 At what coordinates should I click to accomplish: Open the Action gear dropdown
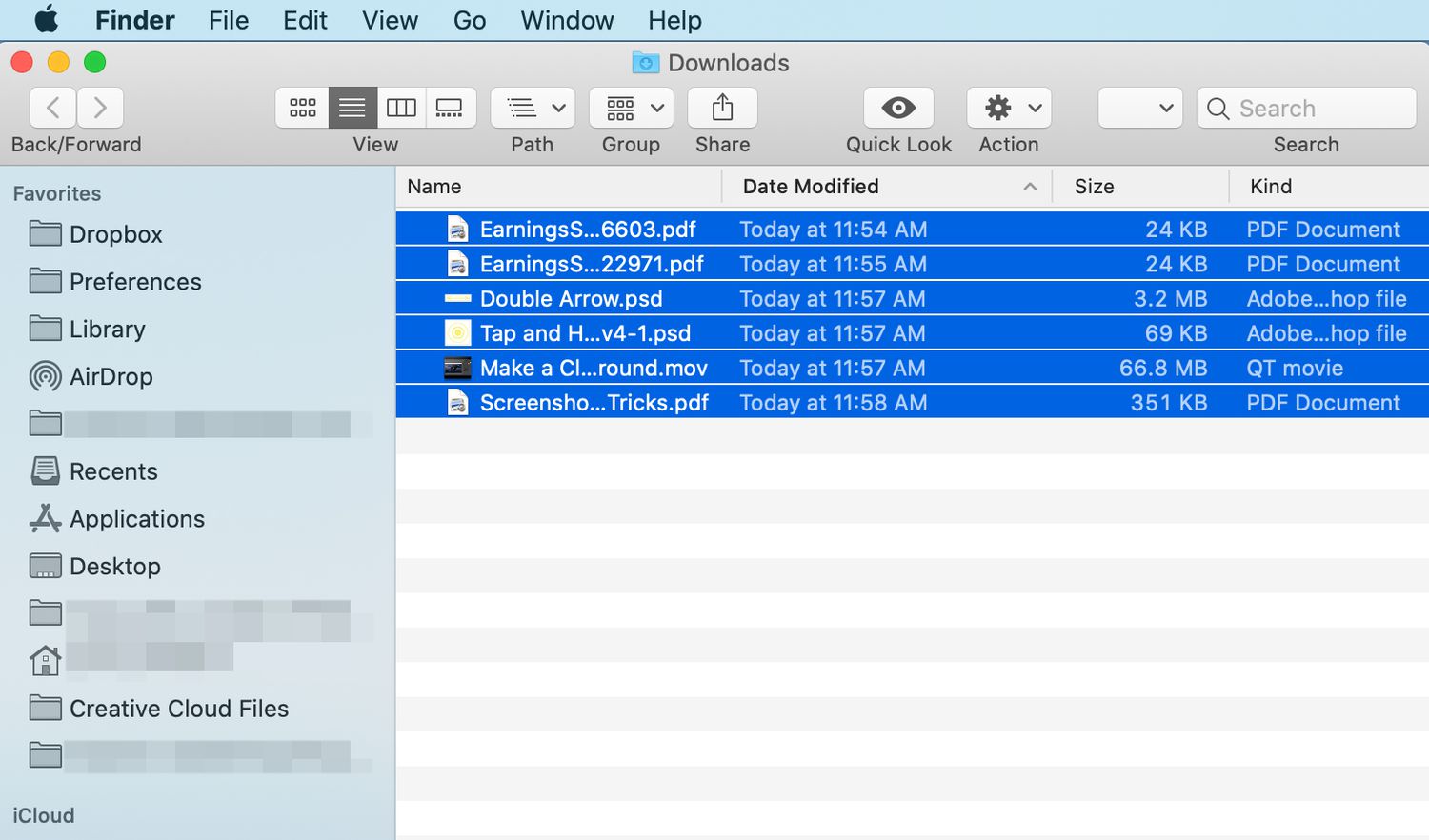[1009, 108]
